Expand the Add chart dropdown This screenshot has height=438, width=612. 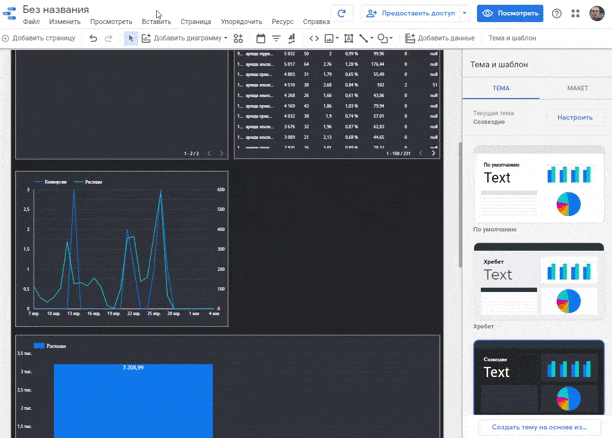[x=226, y=38]
